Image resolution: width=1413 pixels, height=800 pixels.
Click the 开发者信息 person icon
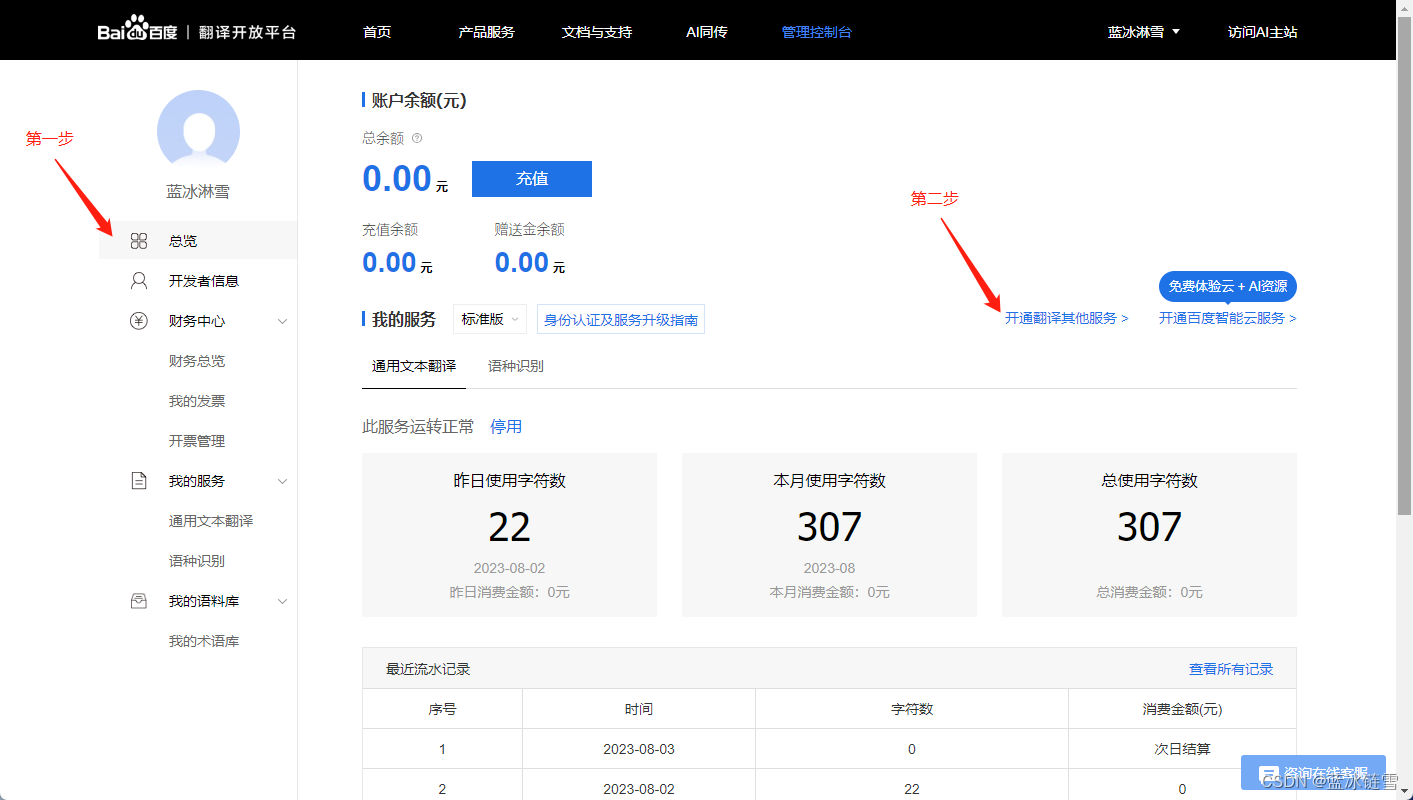(139, 281)
